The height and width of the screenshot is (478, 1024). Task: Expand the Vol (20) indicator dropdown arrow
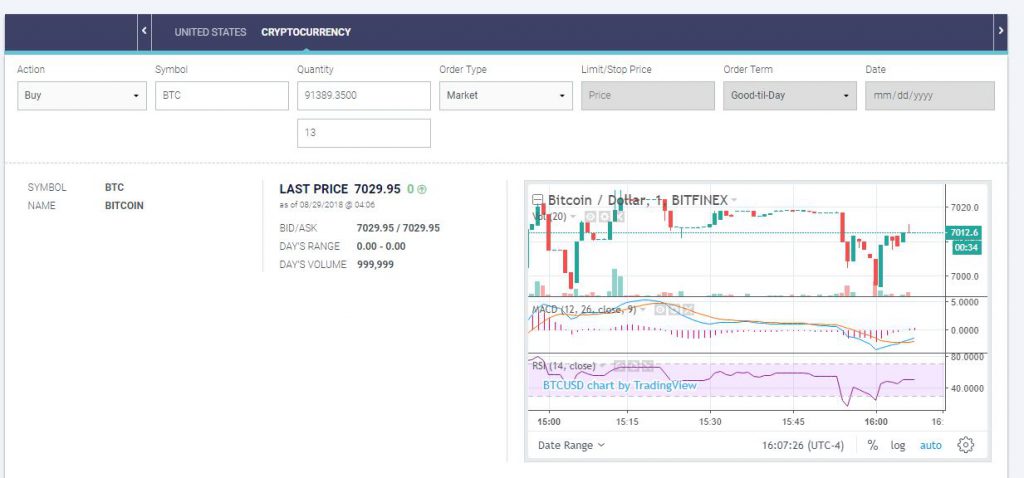tap(573, 216)
